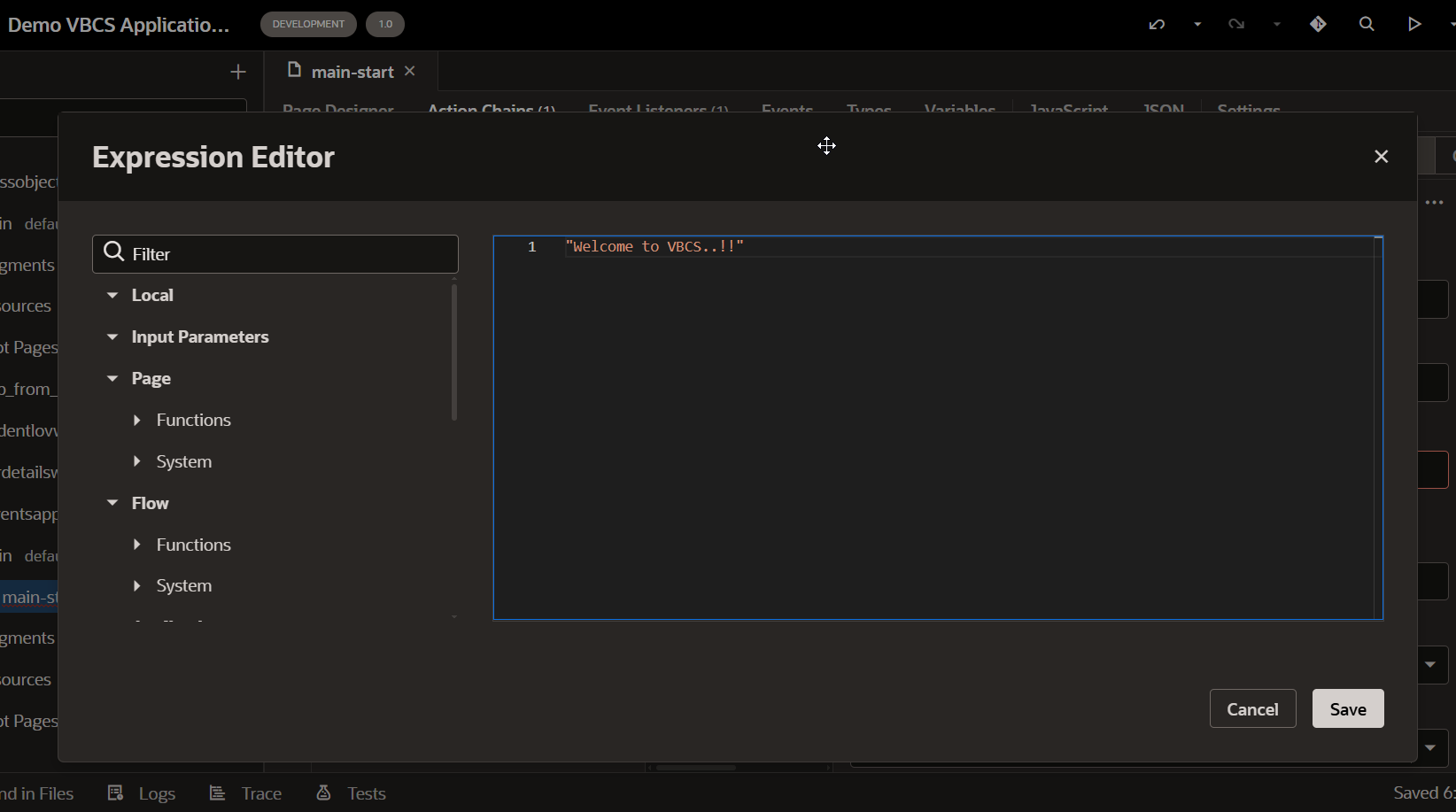The image size is (1456, 812).
Task: Open the Trace panel
Action: click(245, 793)
